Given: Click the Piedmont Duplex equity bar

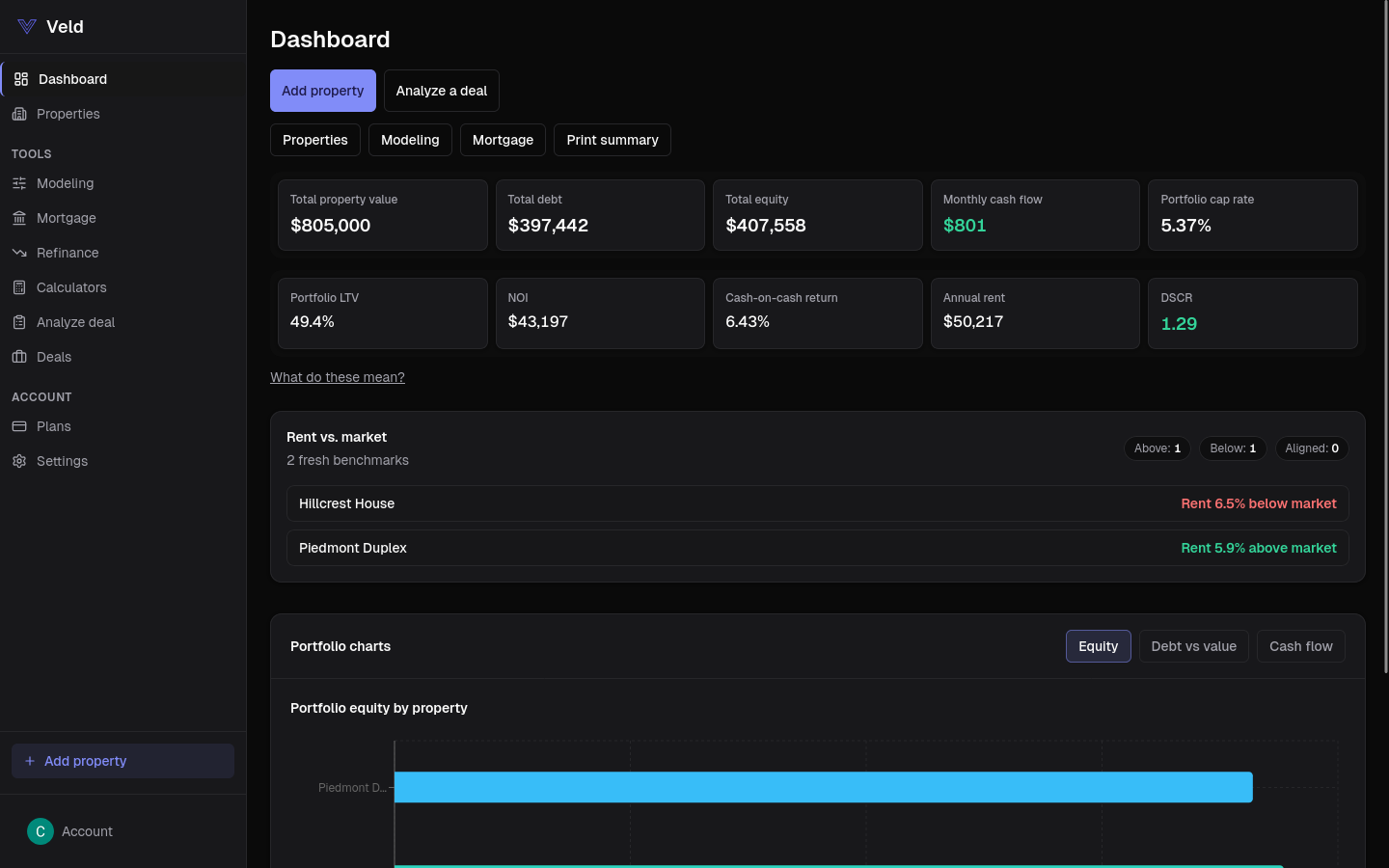Looking at the screenshot, I should coord(823,787).
